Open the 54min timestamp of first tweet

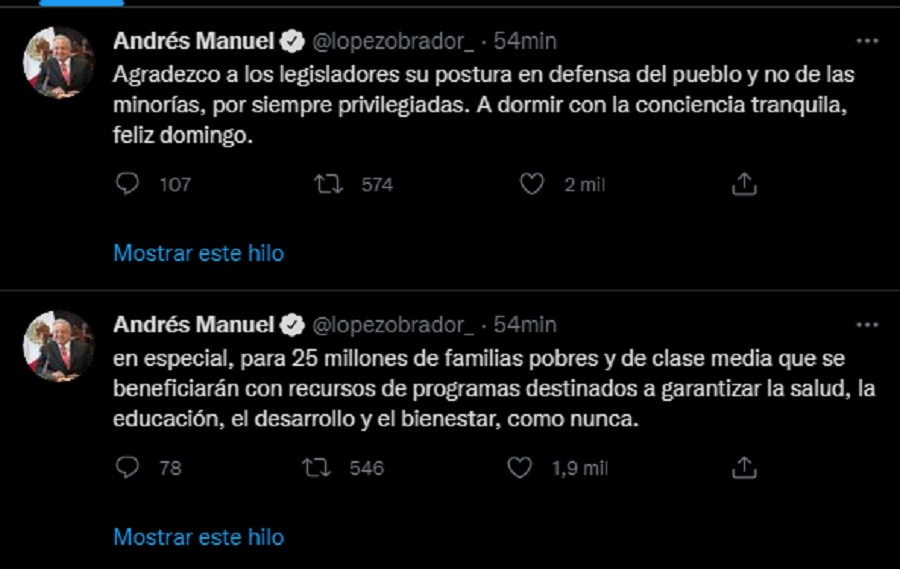pos(525,41)
